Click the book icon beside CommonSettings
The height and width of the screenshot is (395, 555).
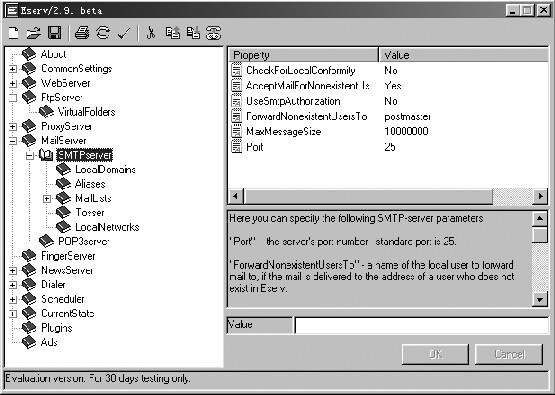[x=29, y=68]
